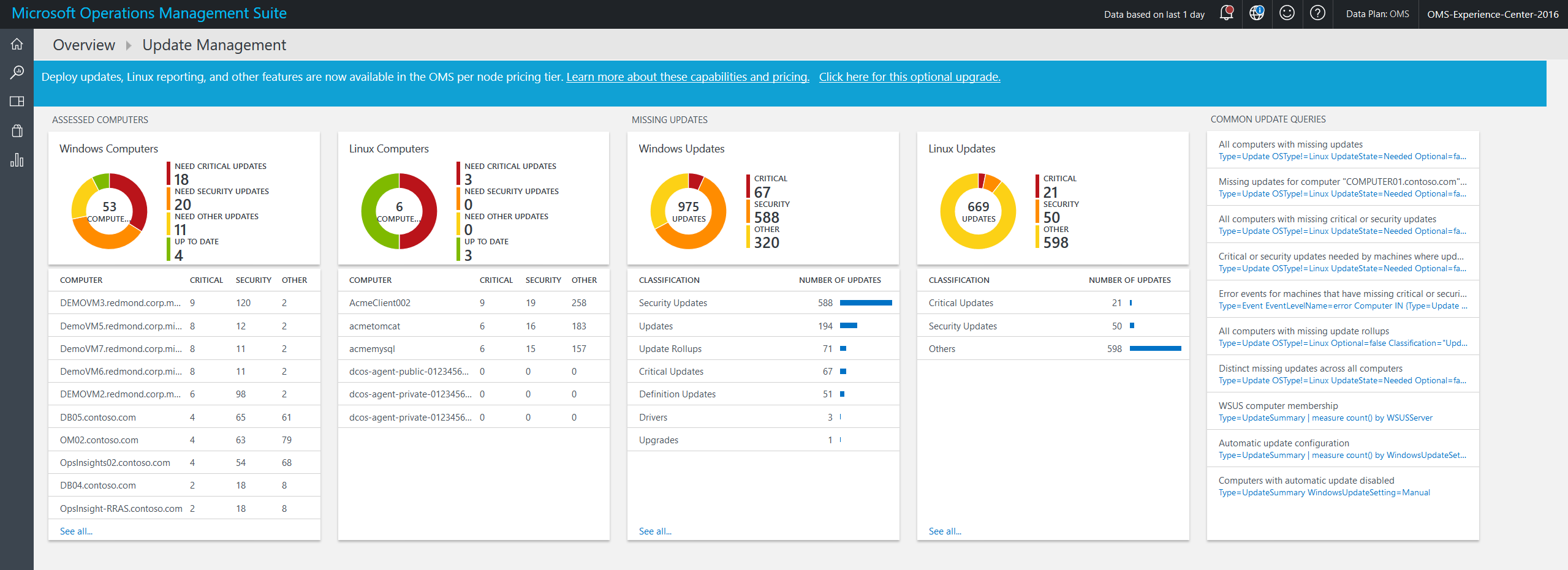Click NUMBER OF UPDATES header in Windows Updates table

pos(839,280)
